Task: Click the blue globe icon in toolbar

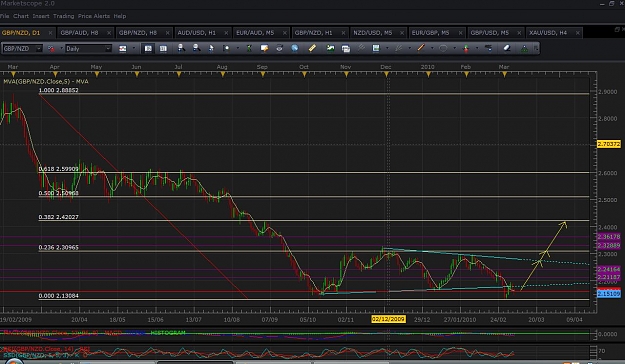Action: coord(295,48)
